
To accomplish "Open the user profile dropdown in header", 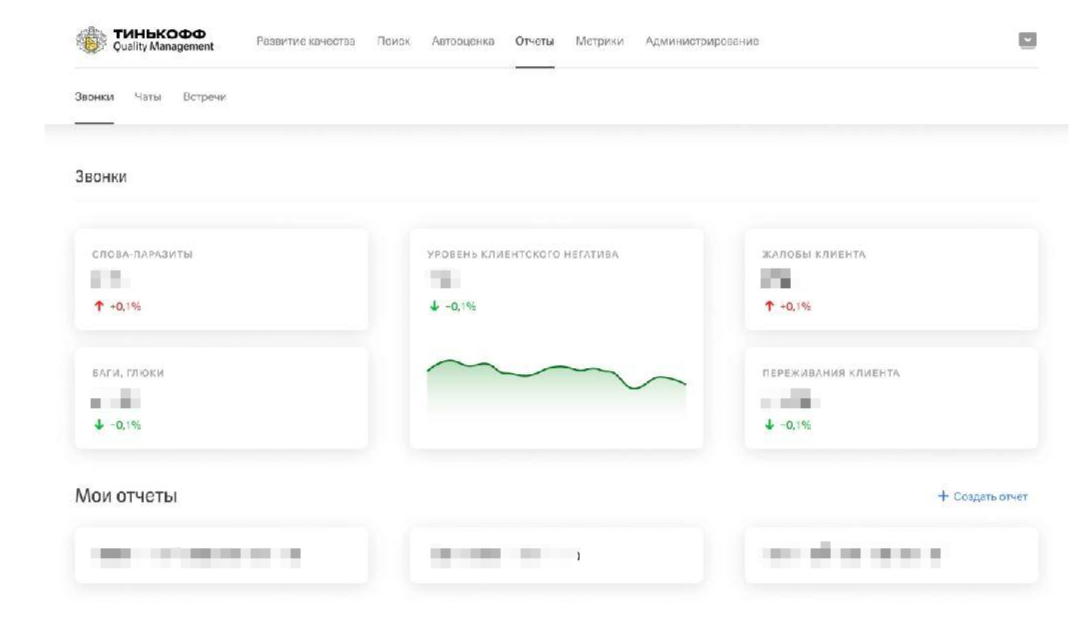I will pyautogui.click(x=1027, y=41).
